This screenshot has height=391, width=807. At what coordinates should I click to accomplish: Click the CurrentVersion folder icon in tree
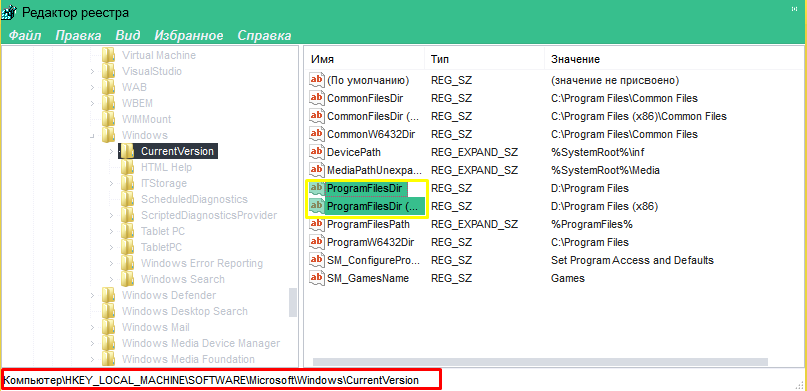click(127, 151)
